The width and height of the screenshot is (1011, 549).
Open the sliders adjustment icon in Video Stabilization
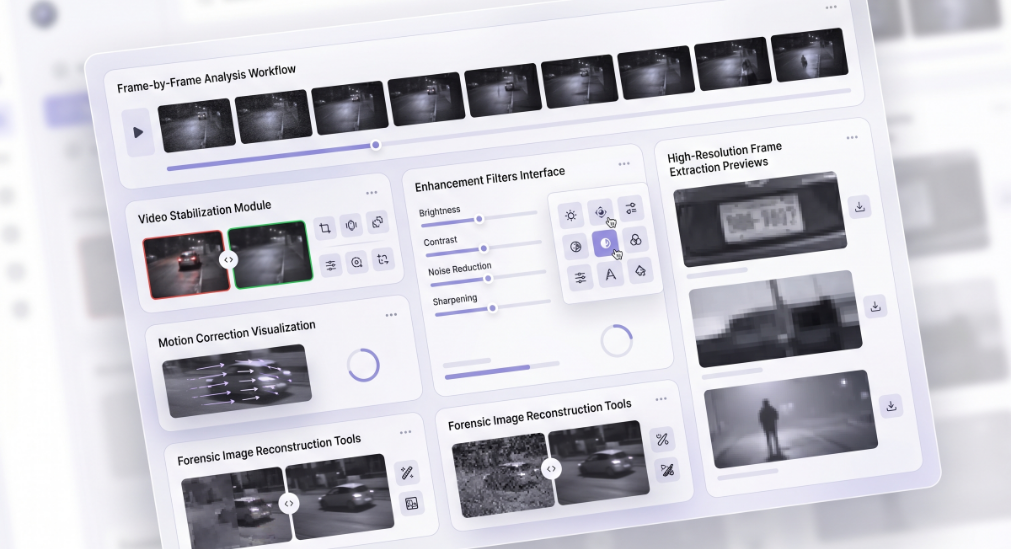331,265
